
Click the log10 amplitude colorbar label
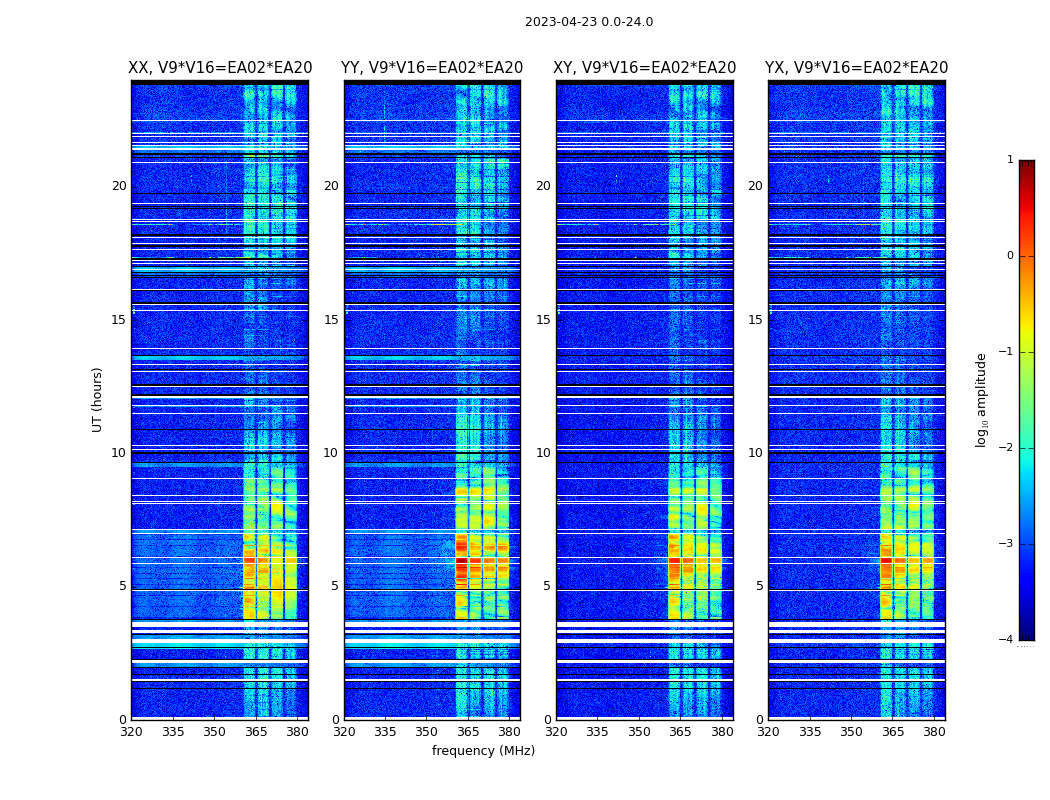coord(982,399)
